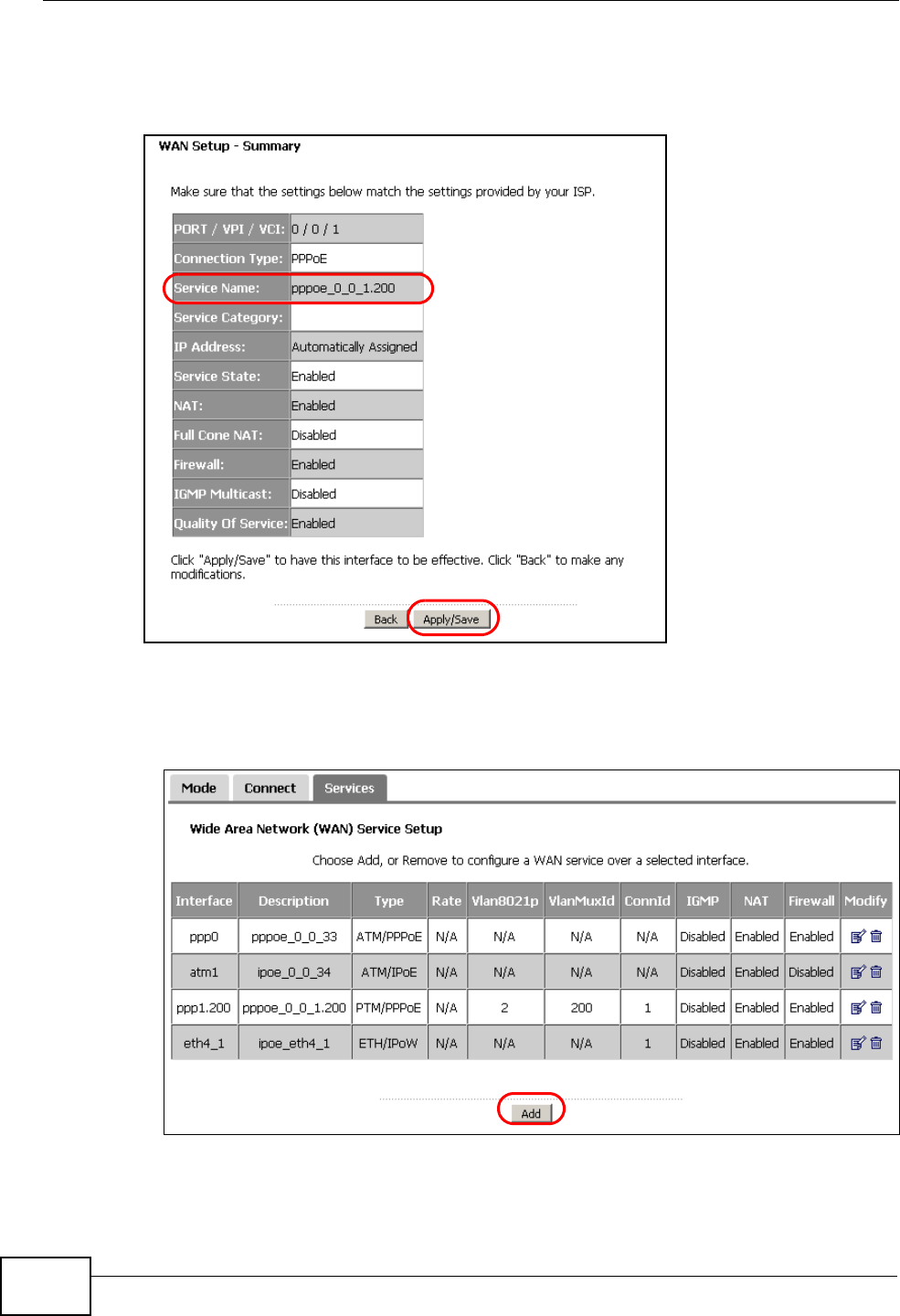This screenshot has width=900, height=1316.
Task: Click the Service Category empty value field
Action: [x=356, y=318]
